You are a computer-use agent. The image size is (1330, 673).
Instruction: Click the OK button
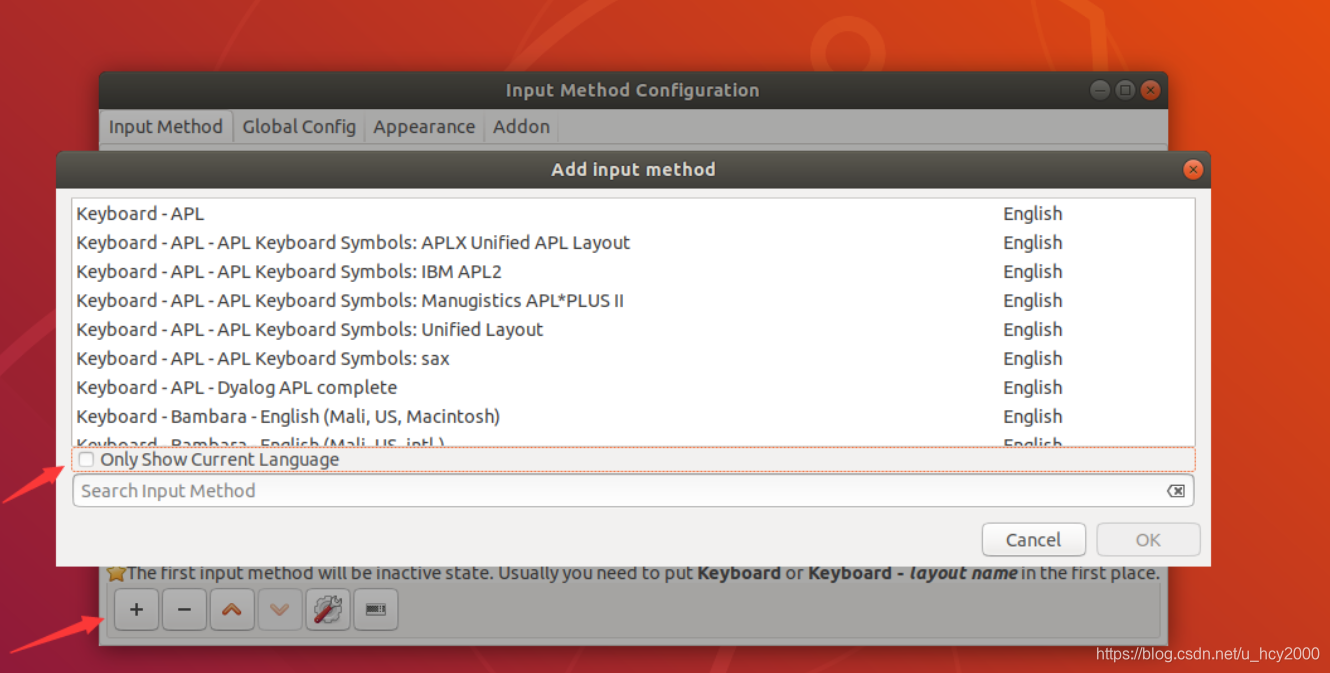1148,540
